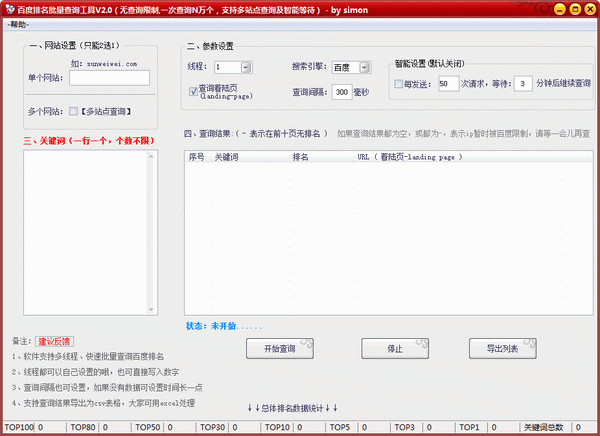600x436 pixels.
Task: Click the TOP5 status bar entry
Action: point(340,427)
